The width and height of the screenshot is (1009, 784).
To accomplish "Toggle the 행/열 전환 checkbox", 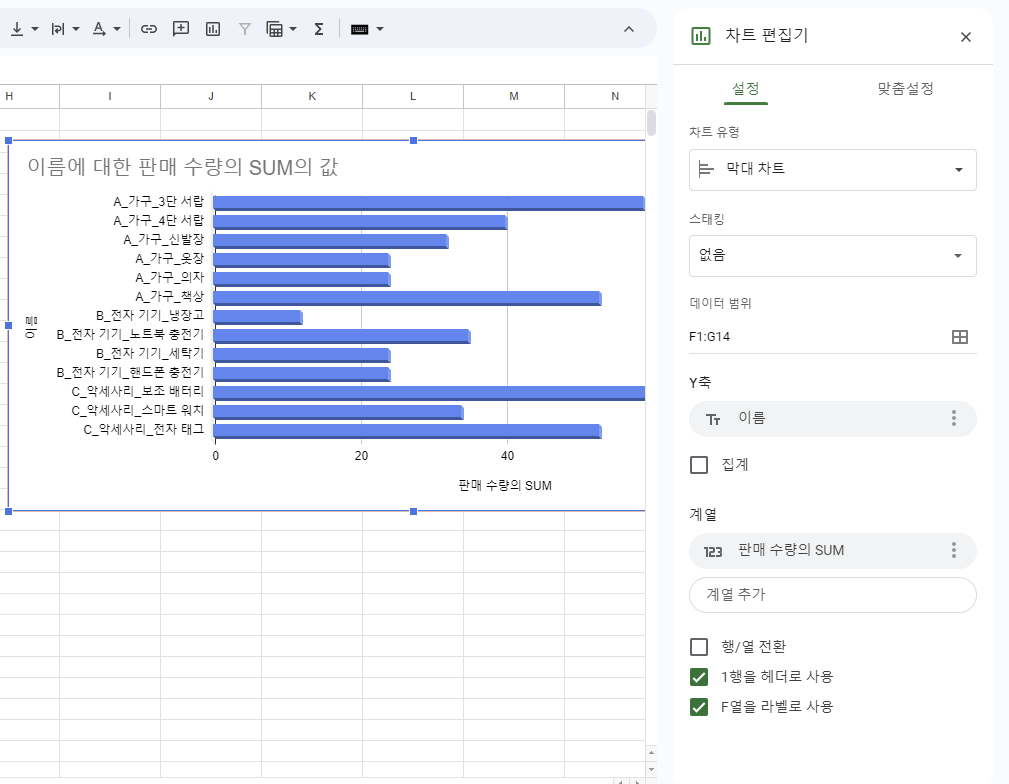I will [x=699, y=646].
